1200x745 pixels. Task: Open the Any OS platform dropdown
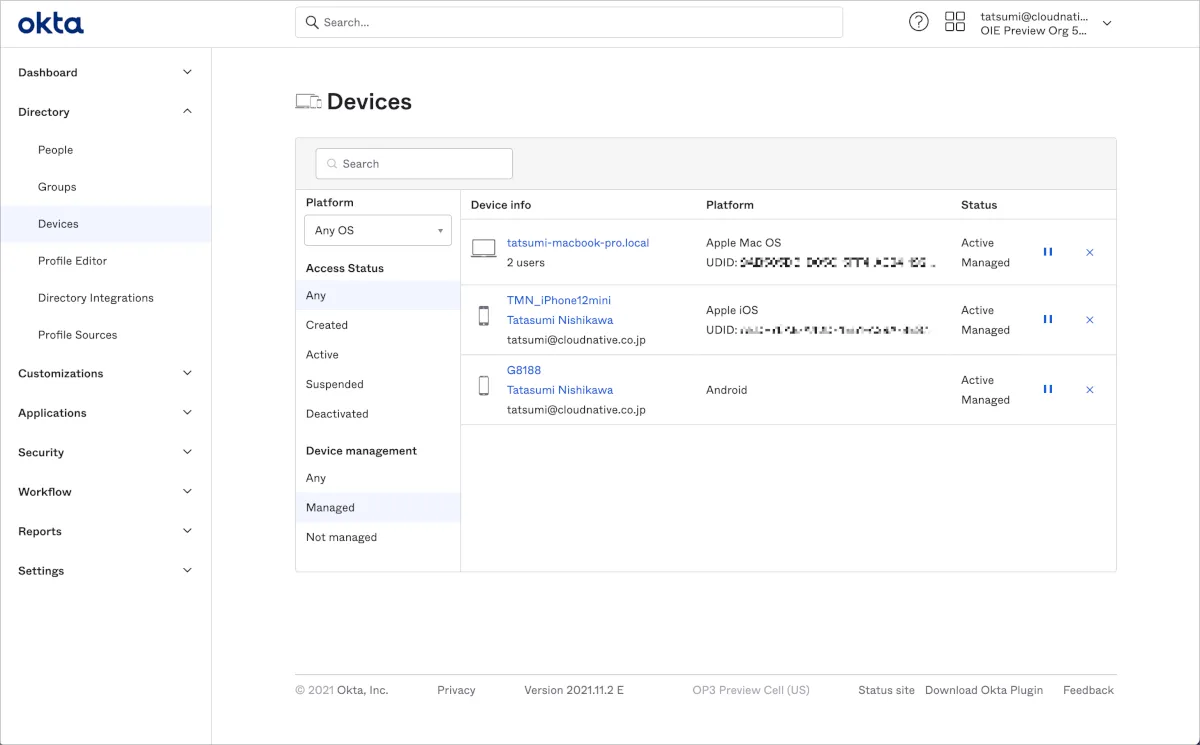tap(378, 230)
